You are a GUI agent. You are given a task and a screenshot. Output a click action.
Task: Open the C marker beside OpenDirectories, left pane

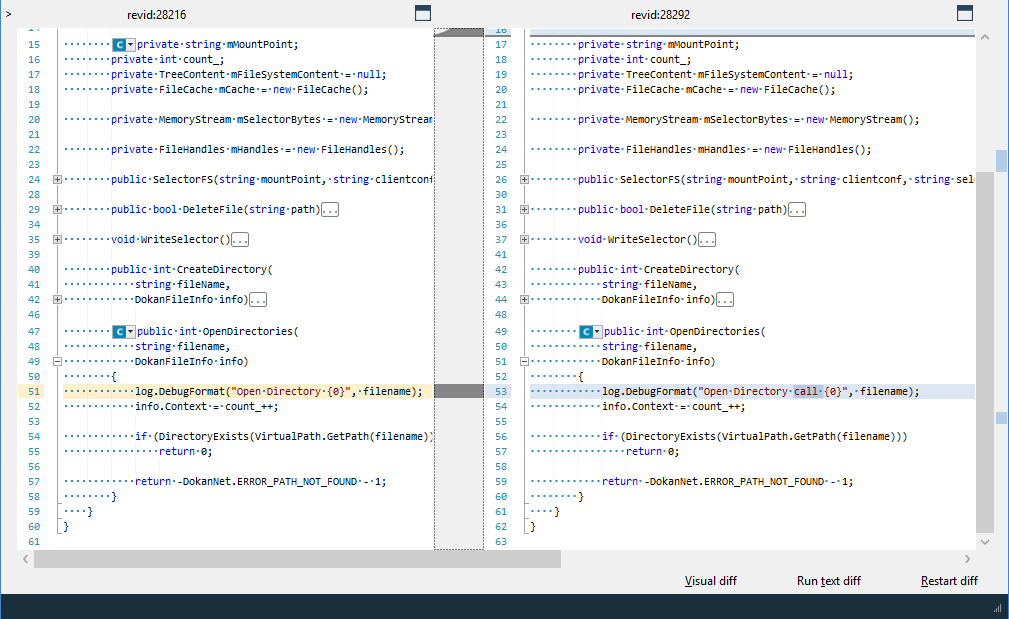click(x=124, y=331)
